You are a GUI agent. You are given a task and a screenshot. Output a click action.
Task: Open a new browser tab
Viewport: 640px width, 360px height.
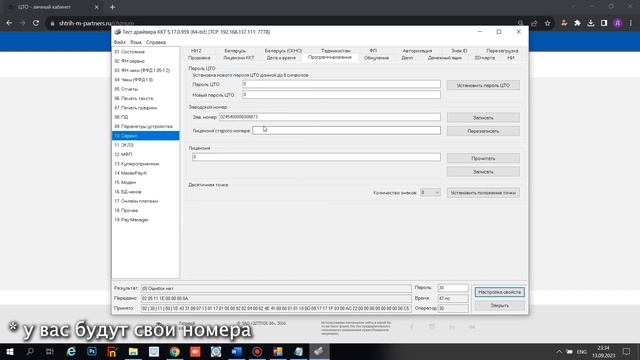[x=112, y=7]
